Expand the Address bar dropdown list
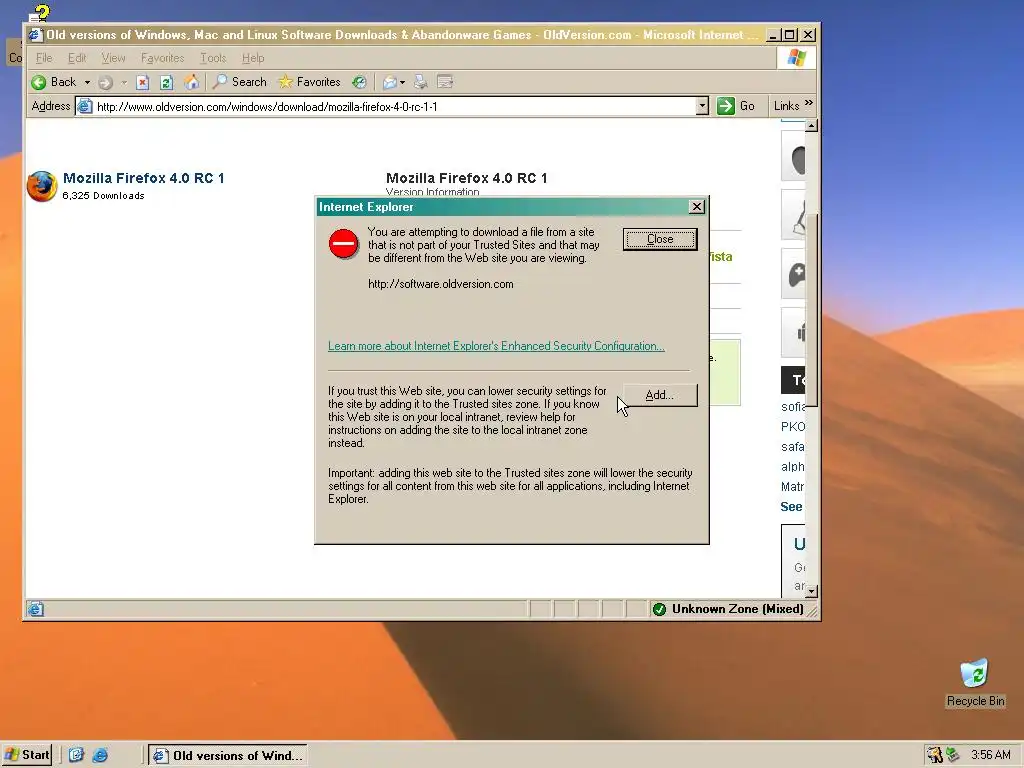 point(702,106)
